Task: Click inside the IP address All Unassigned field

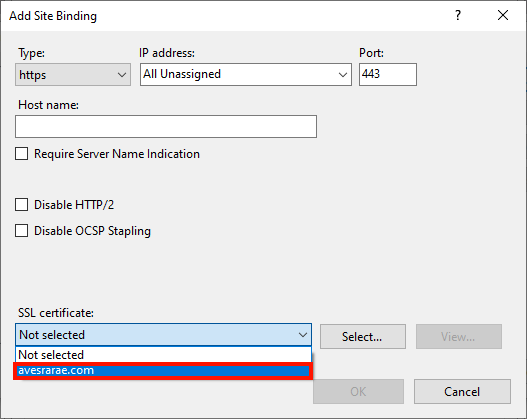Action: coord(239,74)
